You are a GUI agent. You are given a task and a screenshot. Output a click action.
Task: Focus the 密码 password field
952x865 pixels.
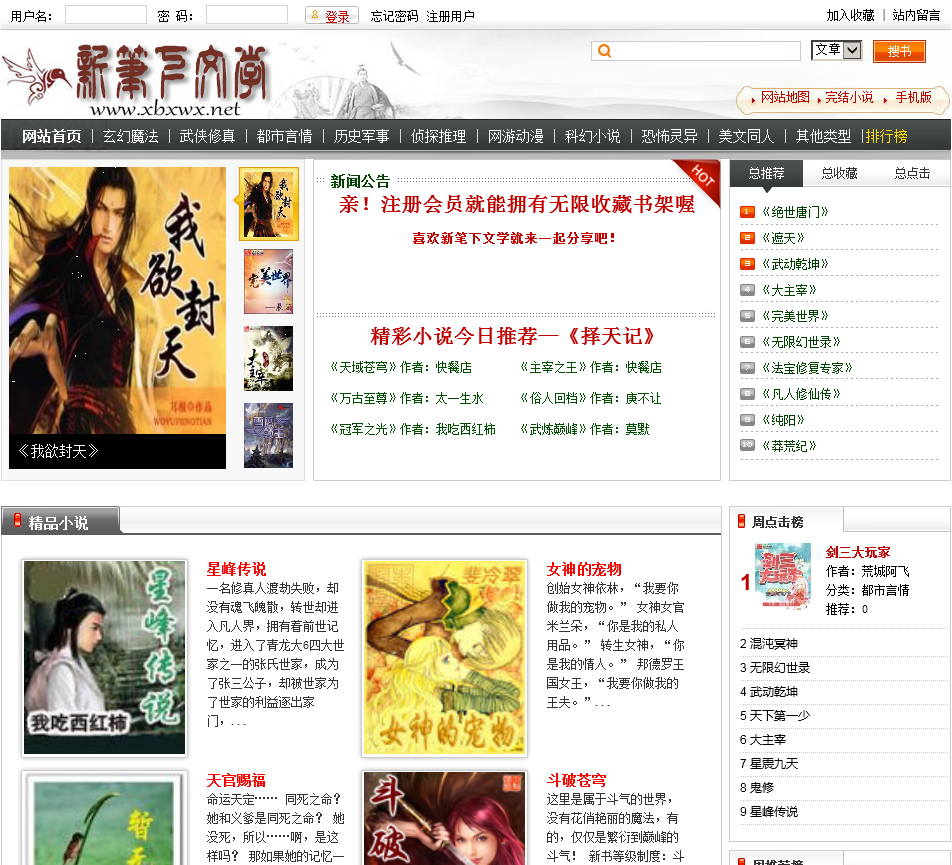click(246, 15)
